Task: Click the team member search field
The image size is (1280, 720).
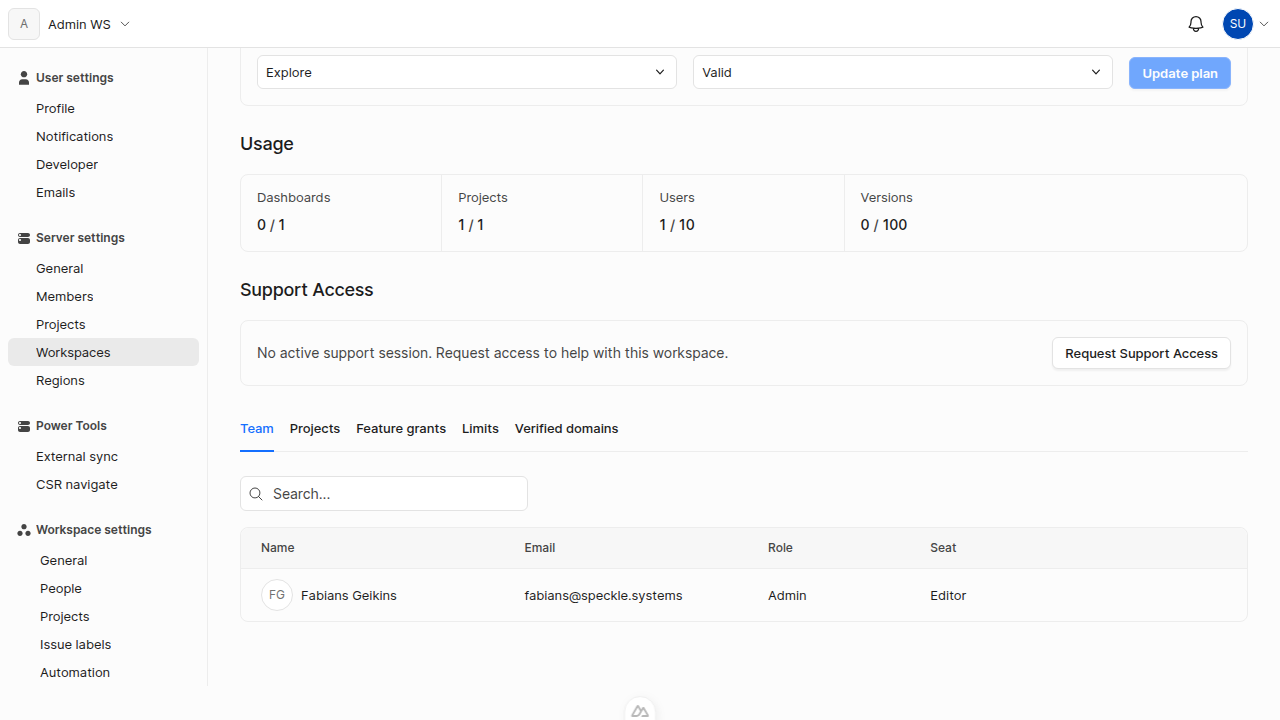Action: [390, 493]
